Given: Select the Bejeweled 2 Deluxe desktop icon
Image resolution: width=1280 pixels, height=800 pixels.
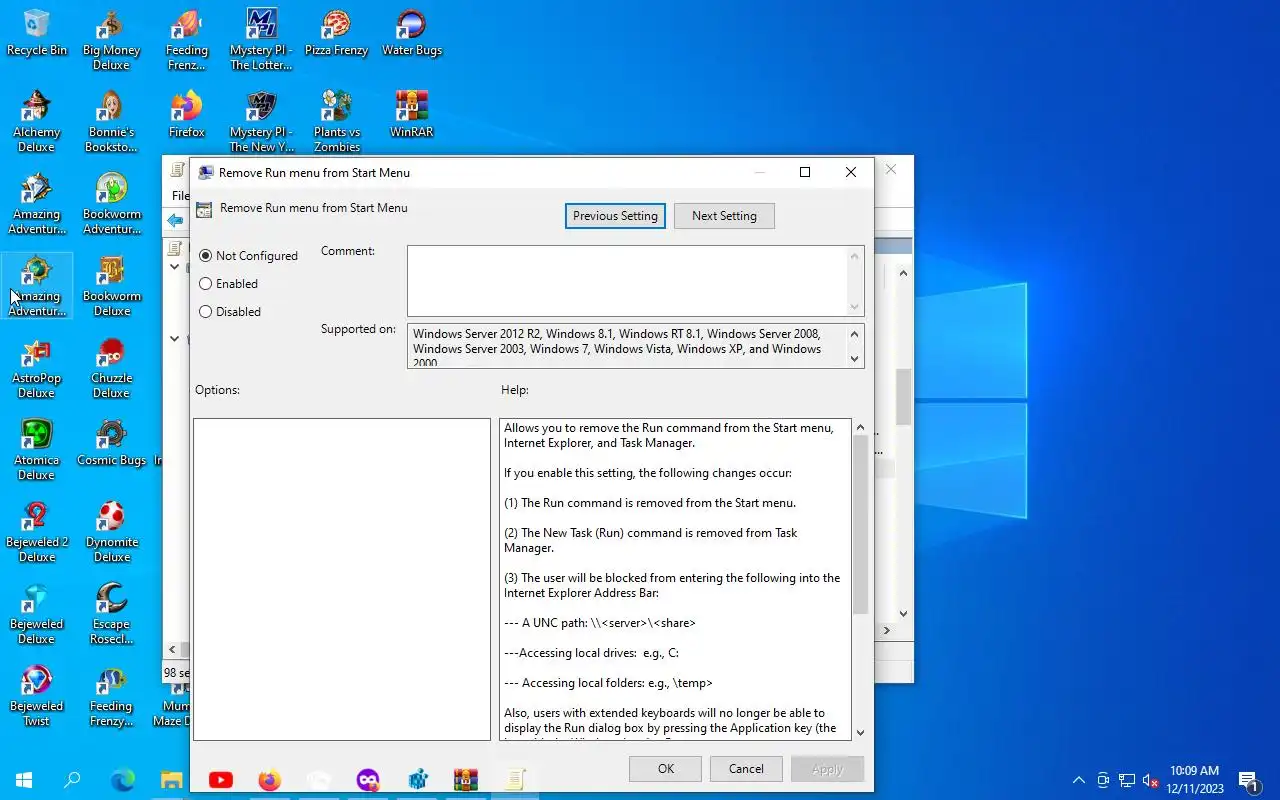Looking at the screenshot, I should (37, 532).
